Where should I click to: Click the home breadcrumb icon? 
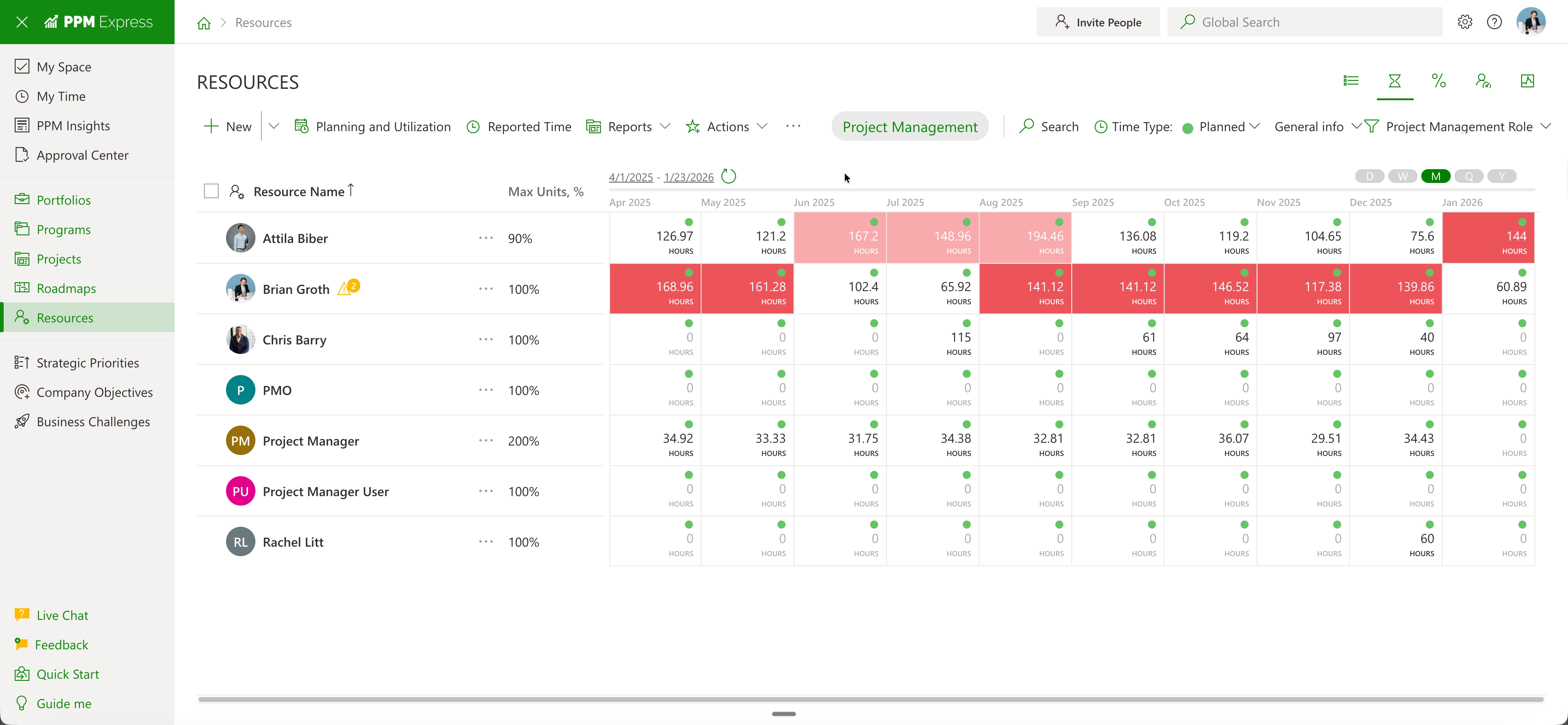click(204, 23)
